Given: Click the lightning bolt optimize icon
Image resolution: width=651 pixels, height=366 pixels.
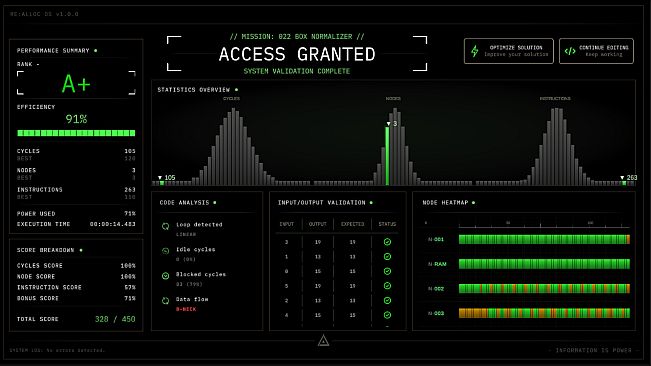Looking at the screenshot, I should coord(475,51).
